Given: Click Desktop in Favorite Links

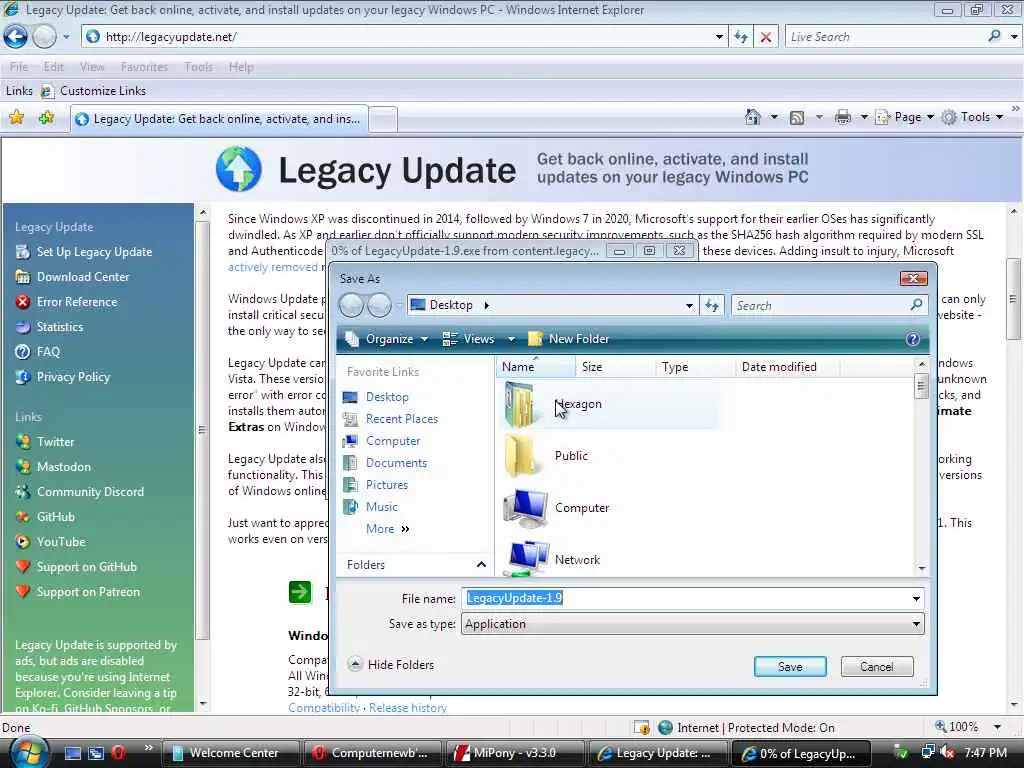Looking at the screenshot, I should click(387, 396).
